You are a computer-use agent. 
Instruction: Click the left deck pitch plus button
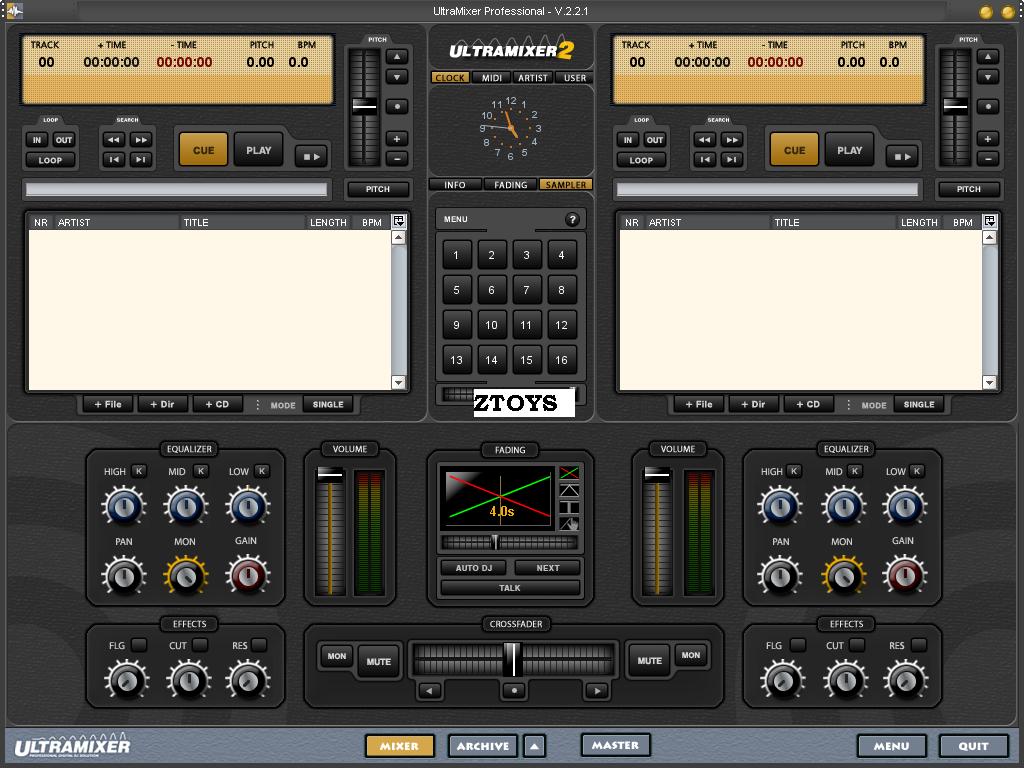(x=397, y=138)
